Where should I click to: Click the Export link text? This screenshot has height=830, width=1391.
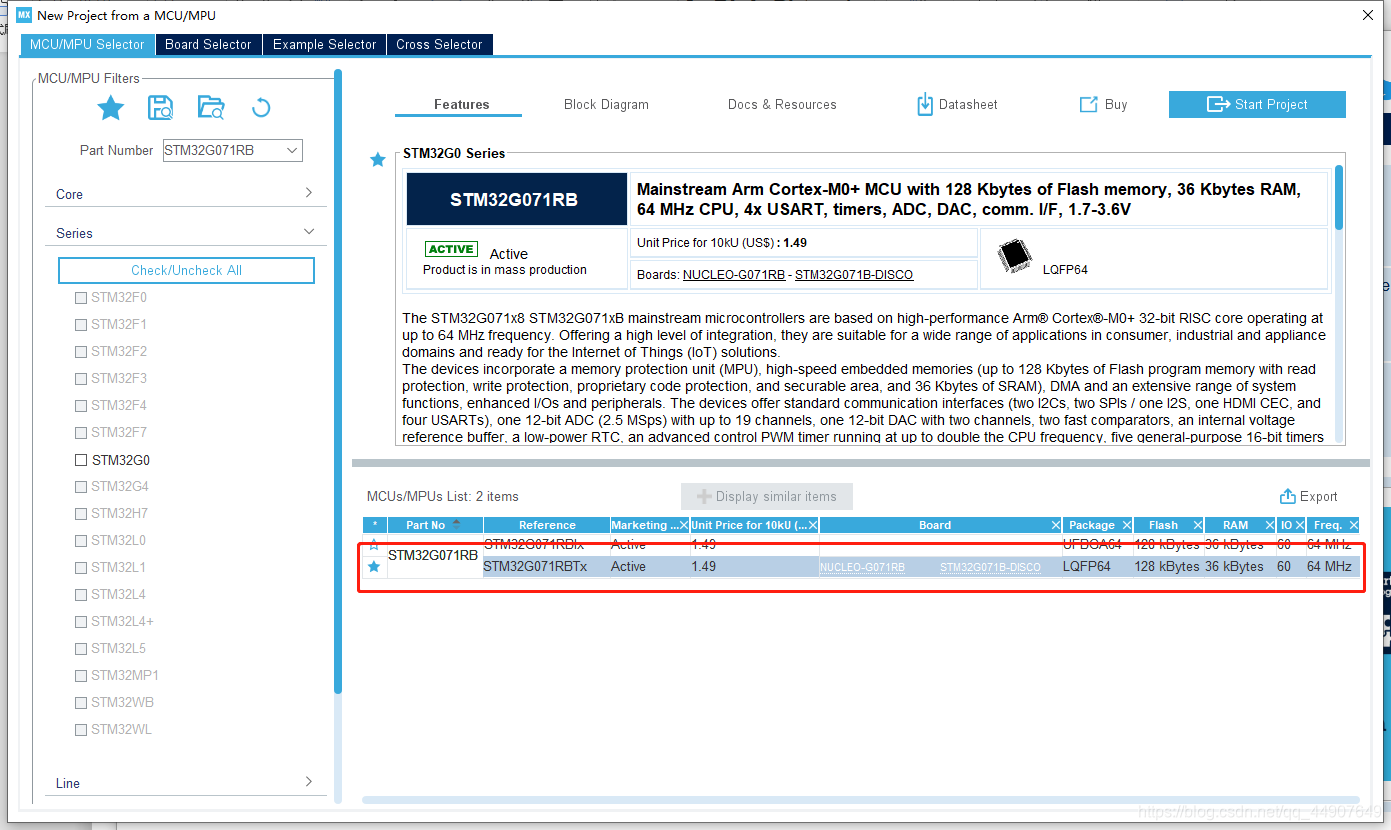click(1319, 497)
